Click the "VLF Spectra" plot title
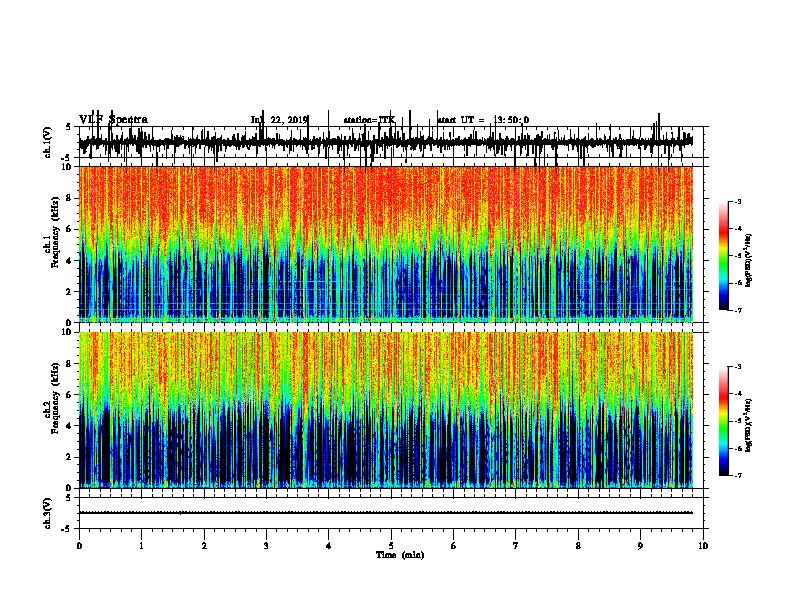The image size is (792, 612). pyautogui.click(x=113, y=119)
